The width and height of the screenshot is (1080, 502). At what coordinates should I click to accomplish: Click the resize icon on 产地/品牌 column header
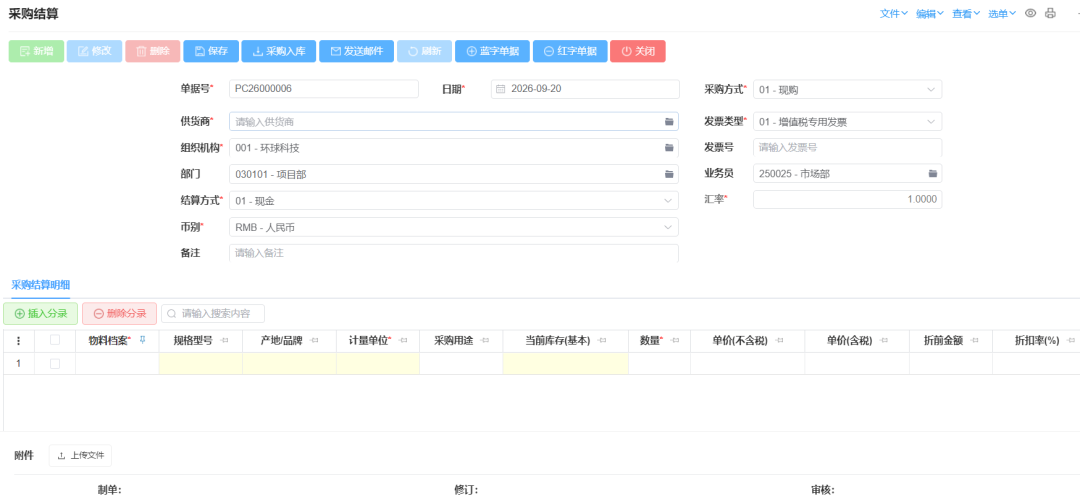[x=314, y=340]
